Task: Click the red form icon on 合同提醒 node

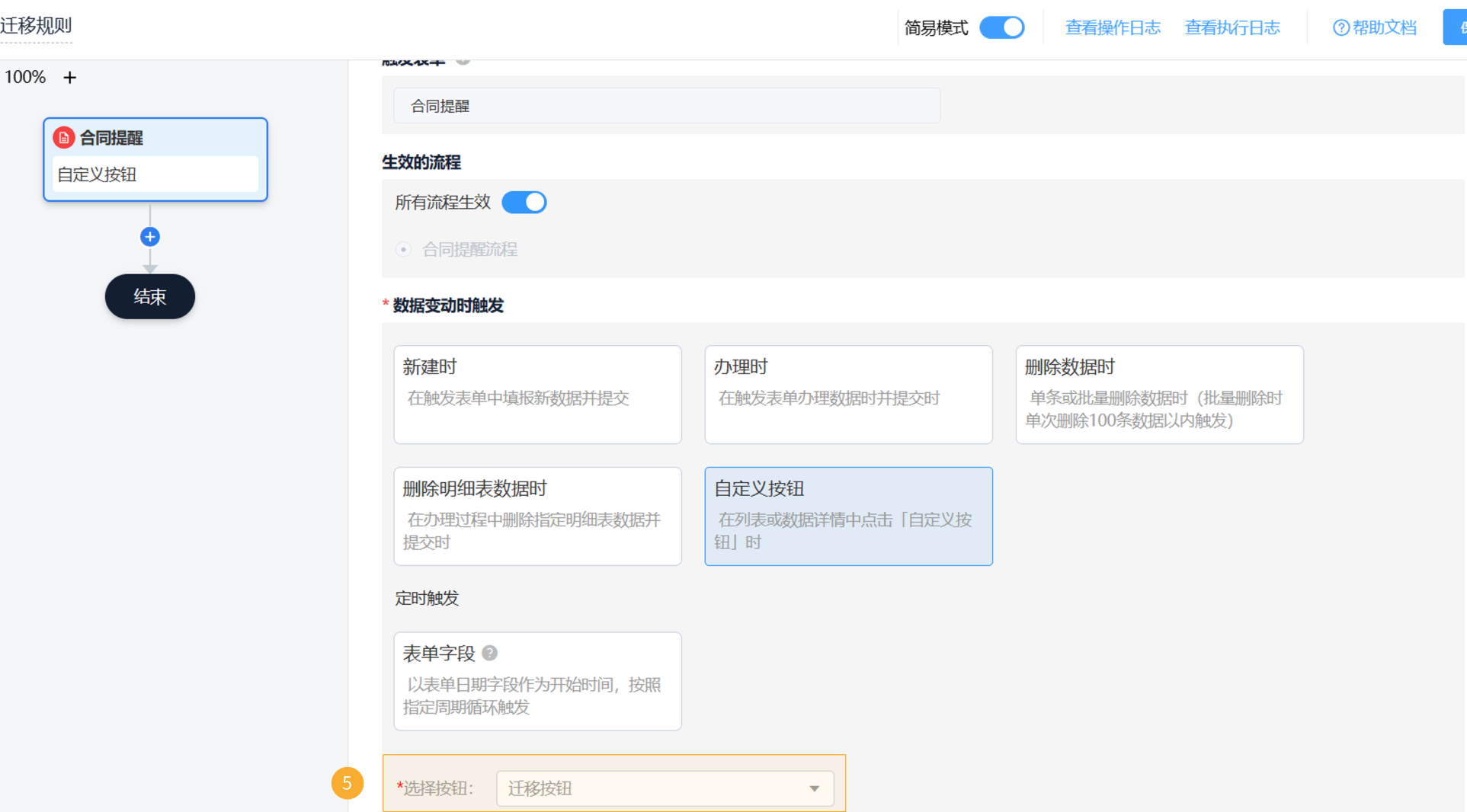Action: pyautogui.click(x=63, y=138)
